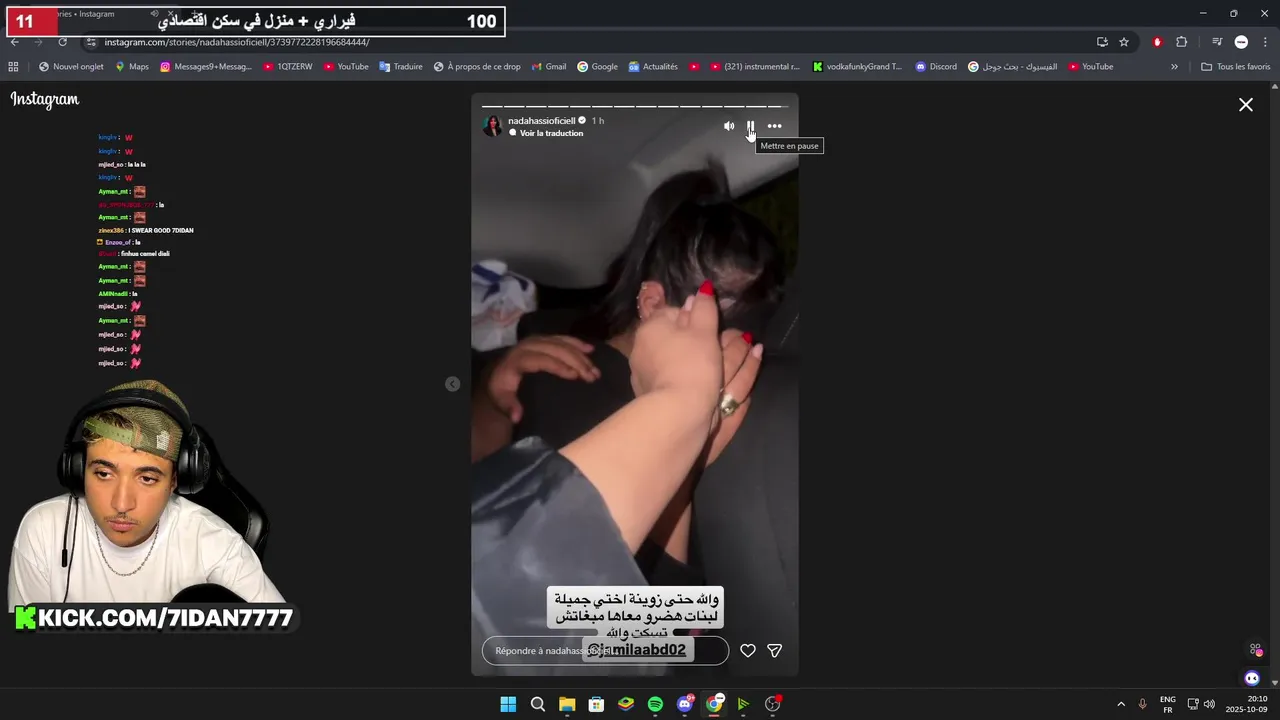
Task: Select the instagram.com URL in address bar
Action: pos(237,42)
